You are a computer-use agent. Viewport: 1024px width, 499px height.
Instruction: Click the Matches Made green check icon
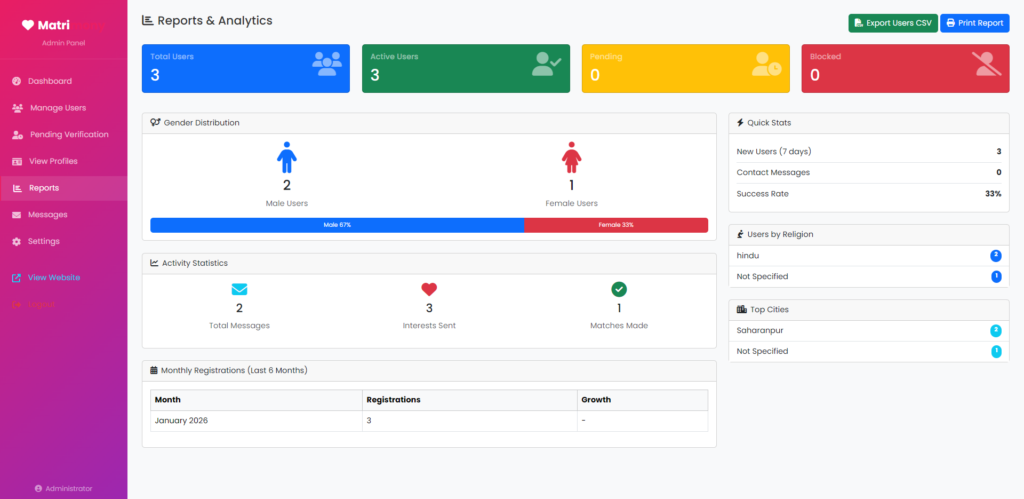coord(619,290)
